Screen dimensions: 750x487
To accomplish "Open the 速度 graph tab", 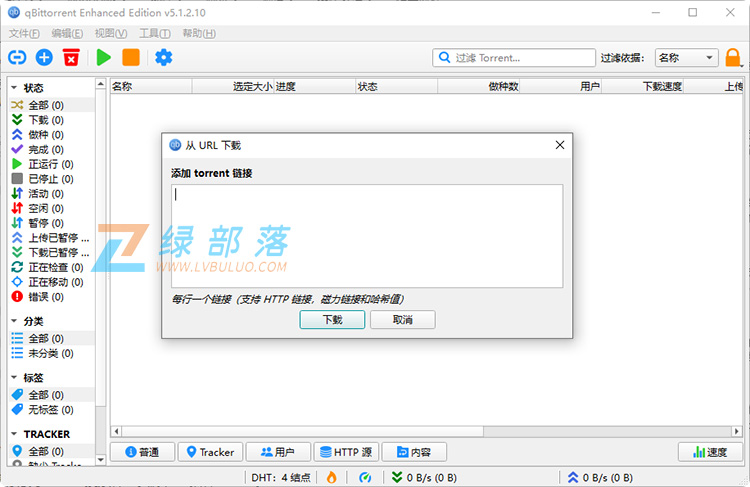I will 710,452.
